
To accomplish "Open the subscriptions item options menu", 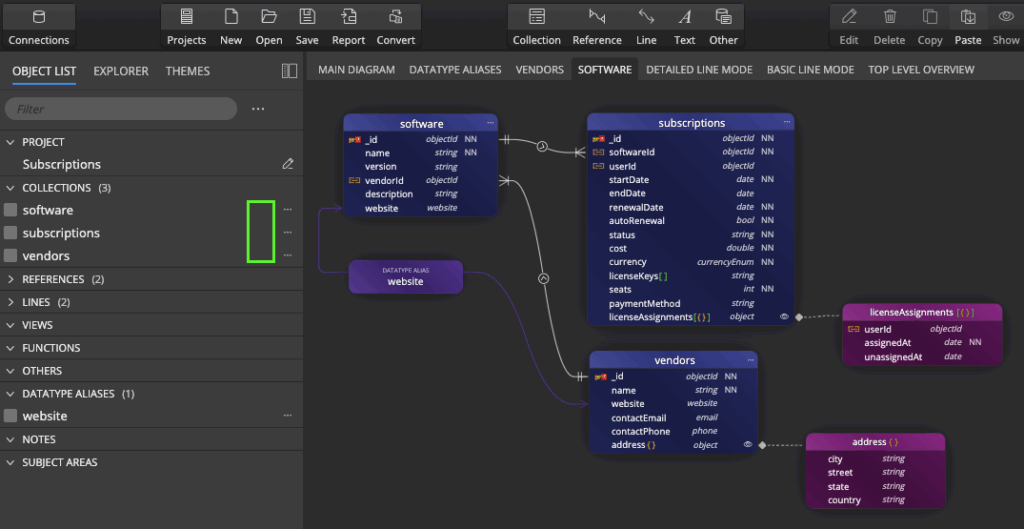I will pos(288,233).
